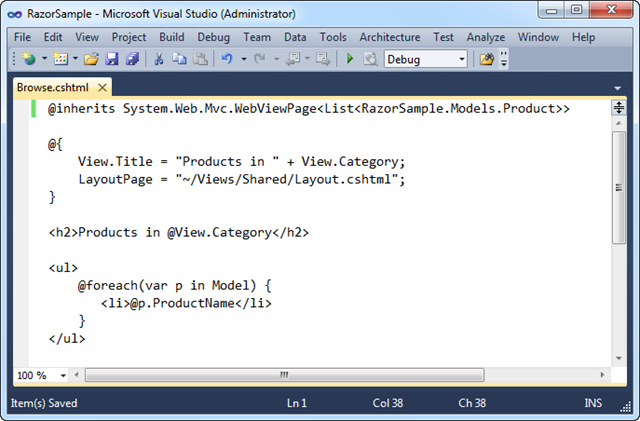
Task: Select the Browse.cshtml document tab
Action: tap(53, 87)
